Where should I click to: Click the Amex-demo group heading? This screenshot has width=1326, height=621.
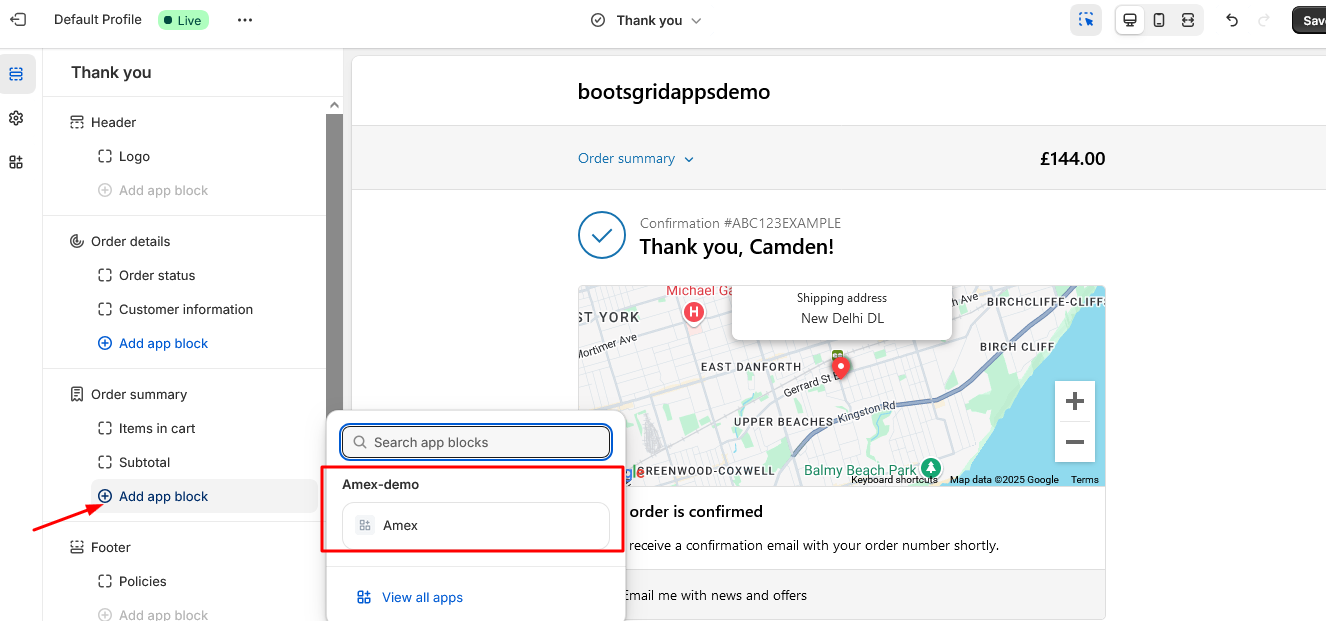381,484
